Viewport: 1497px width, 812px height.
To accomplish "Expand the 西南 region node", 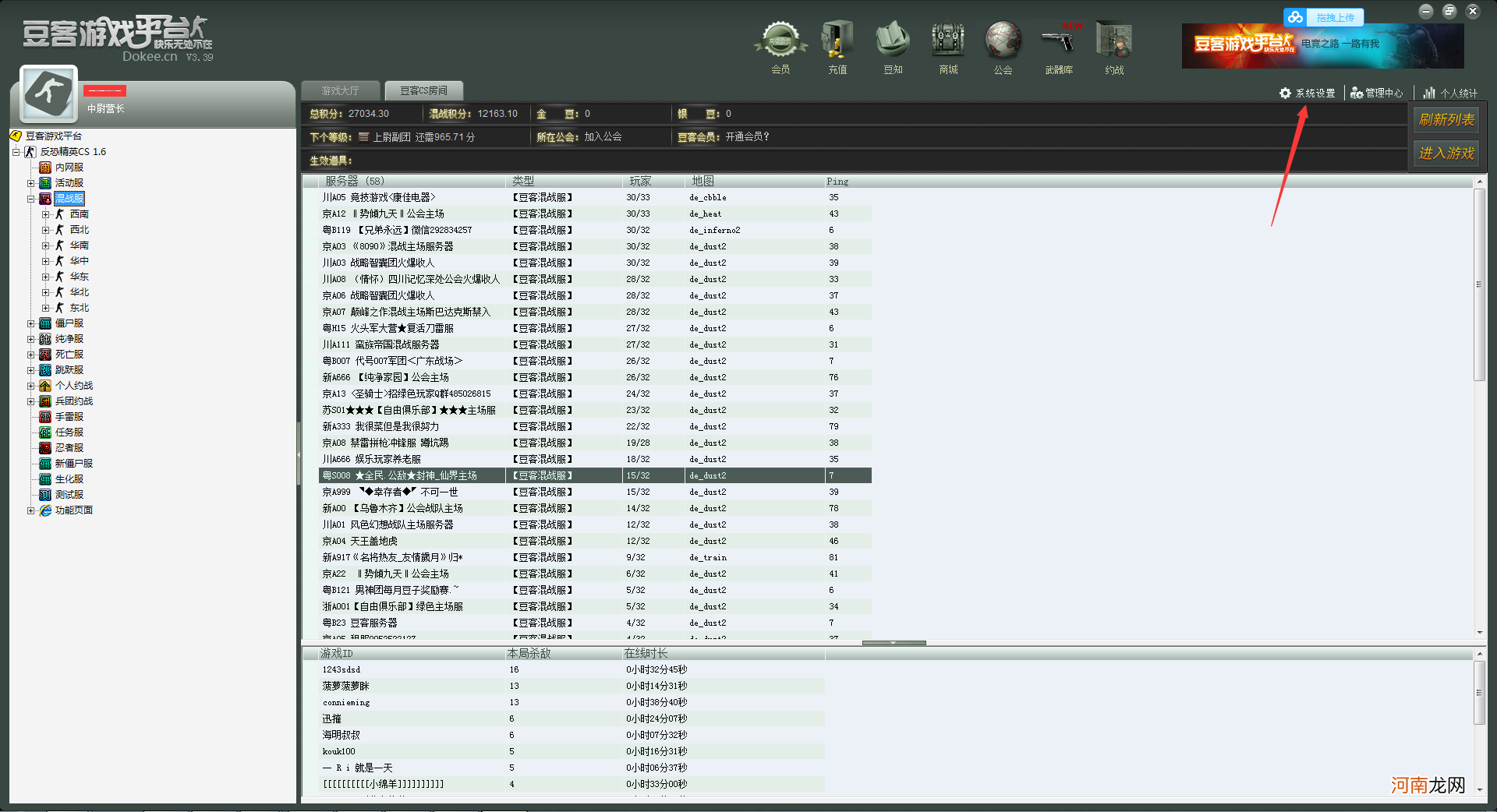I will click(46, 214).
